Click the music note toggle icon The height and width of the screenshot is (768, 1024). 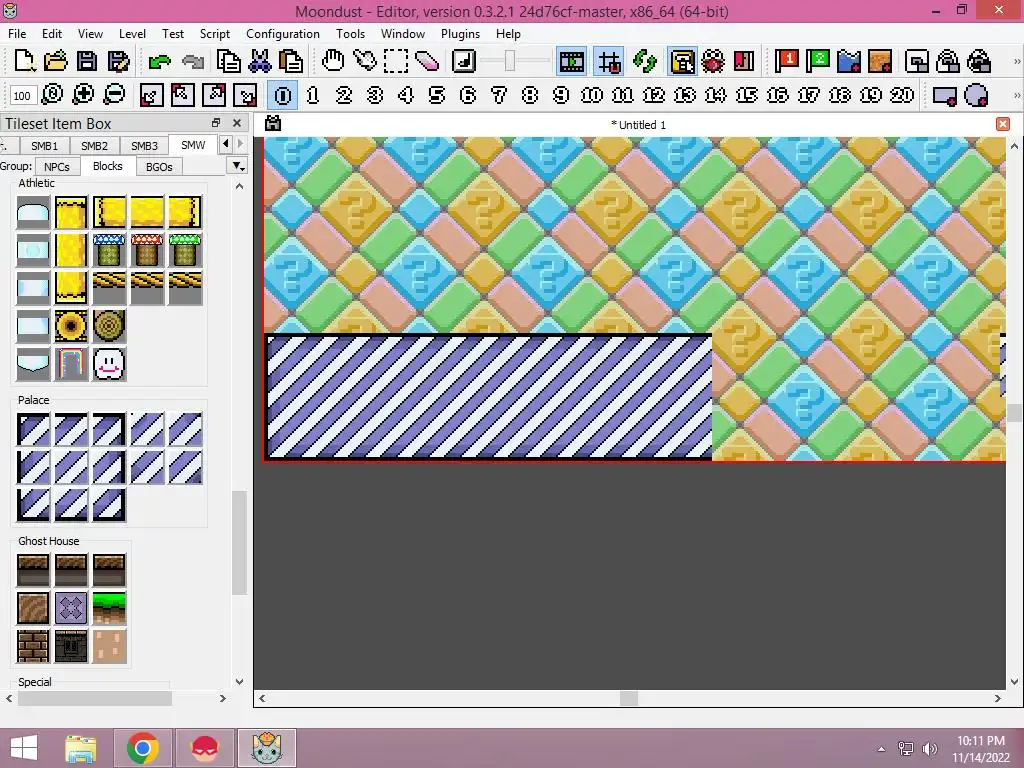pyautogui.click(x=464, y=61)
